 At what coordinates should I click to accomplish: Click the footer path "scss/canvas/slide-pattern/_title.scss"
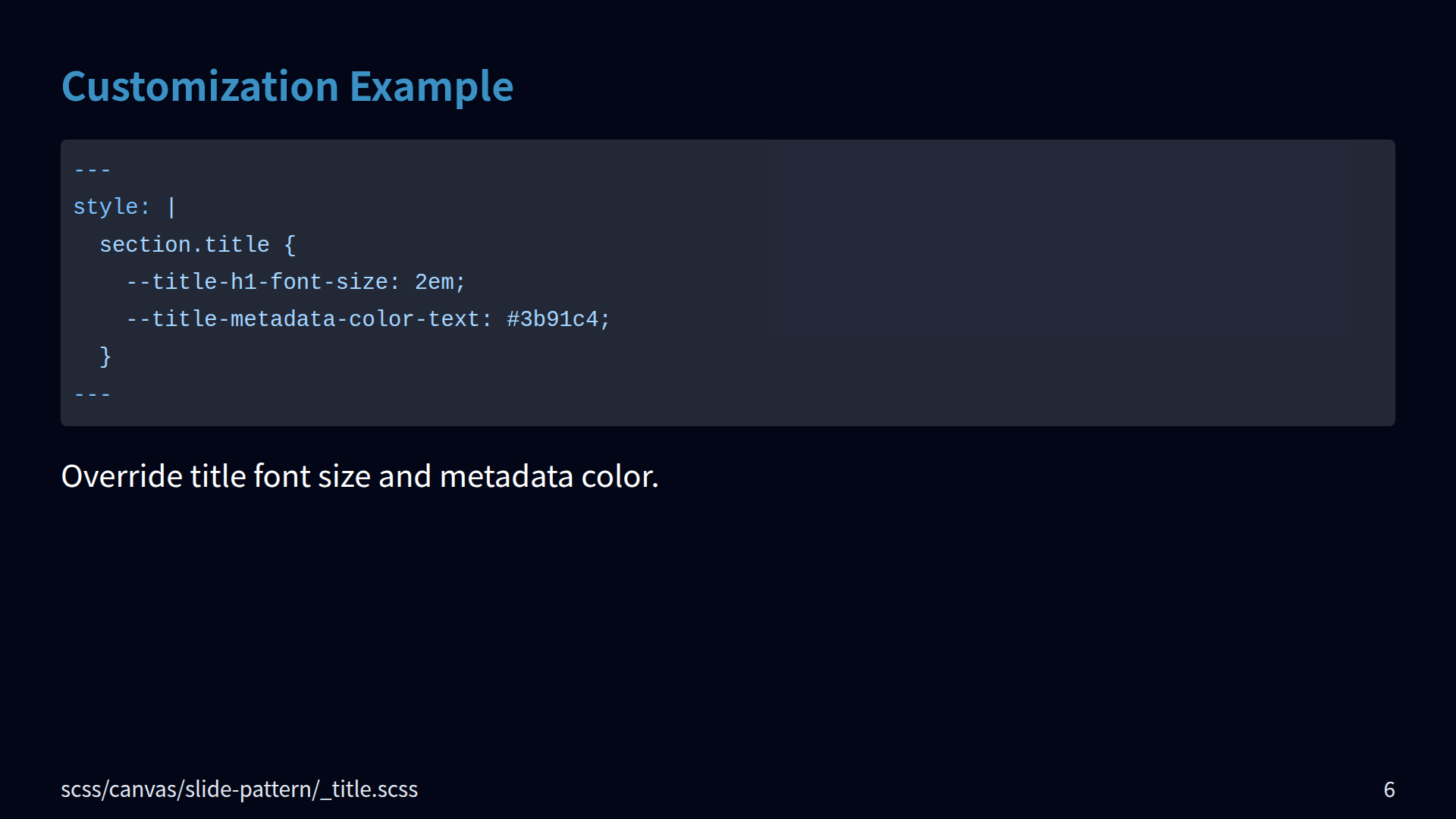click(x=239, y=789)
